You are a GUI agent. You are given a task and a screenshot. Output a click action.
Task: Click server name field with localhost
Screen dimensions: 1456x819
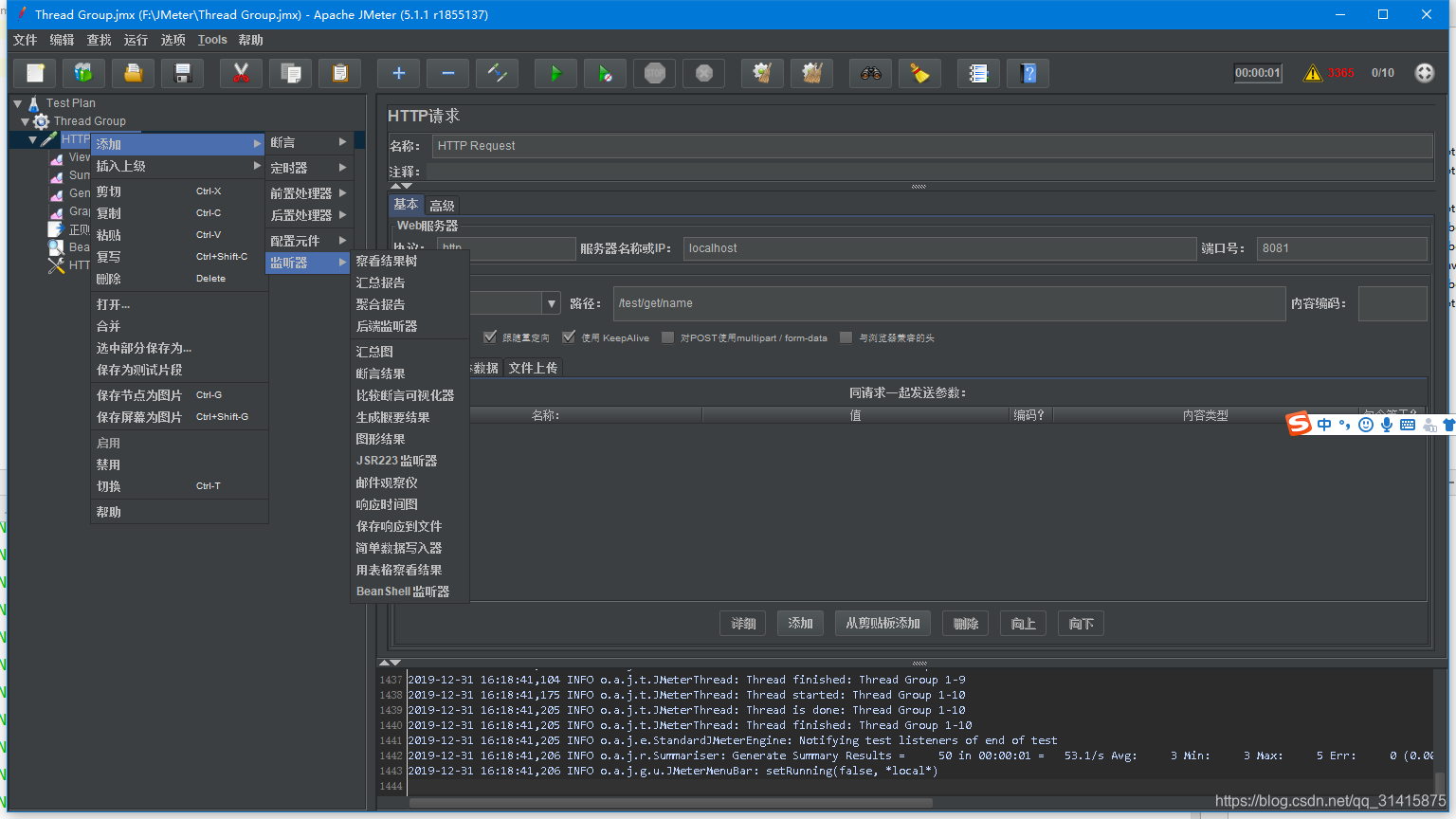pyautogui.click(x=939, y=248)
